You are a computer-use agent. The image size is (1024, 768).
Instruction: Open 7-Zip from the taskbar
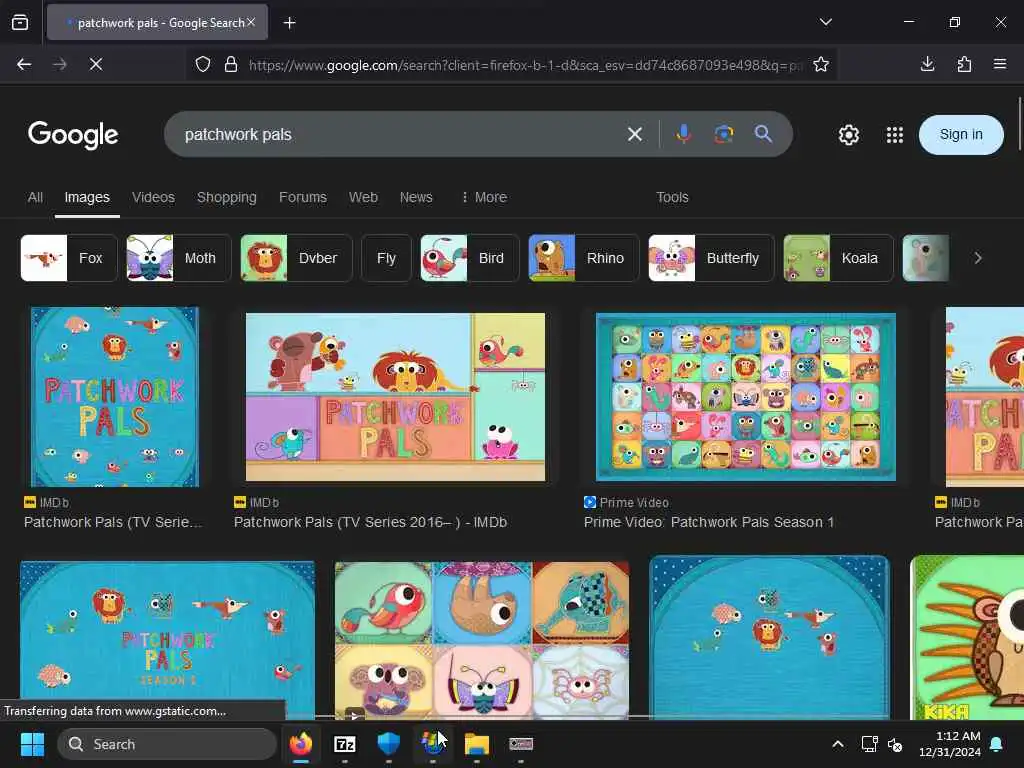[345, 744]
